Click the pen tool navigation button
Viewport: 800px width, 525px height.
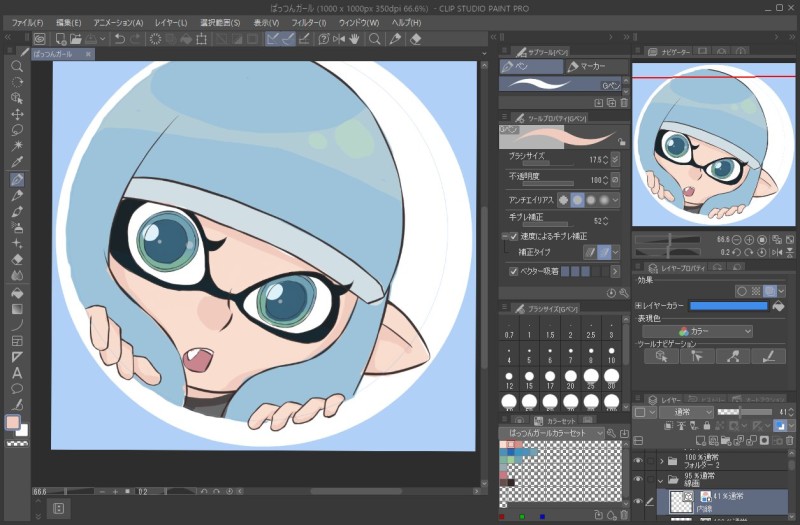click(769, 355)
